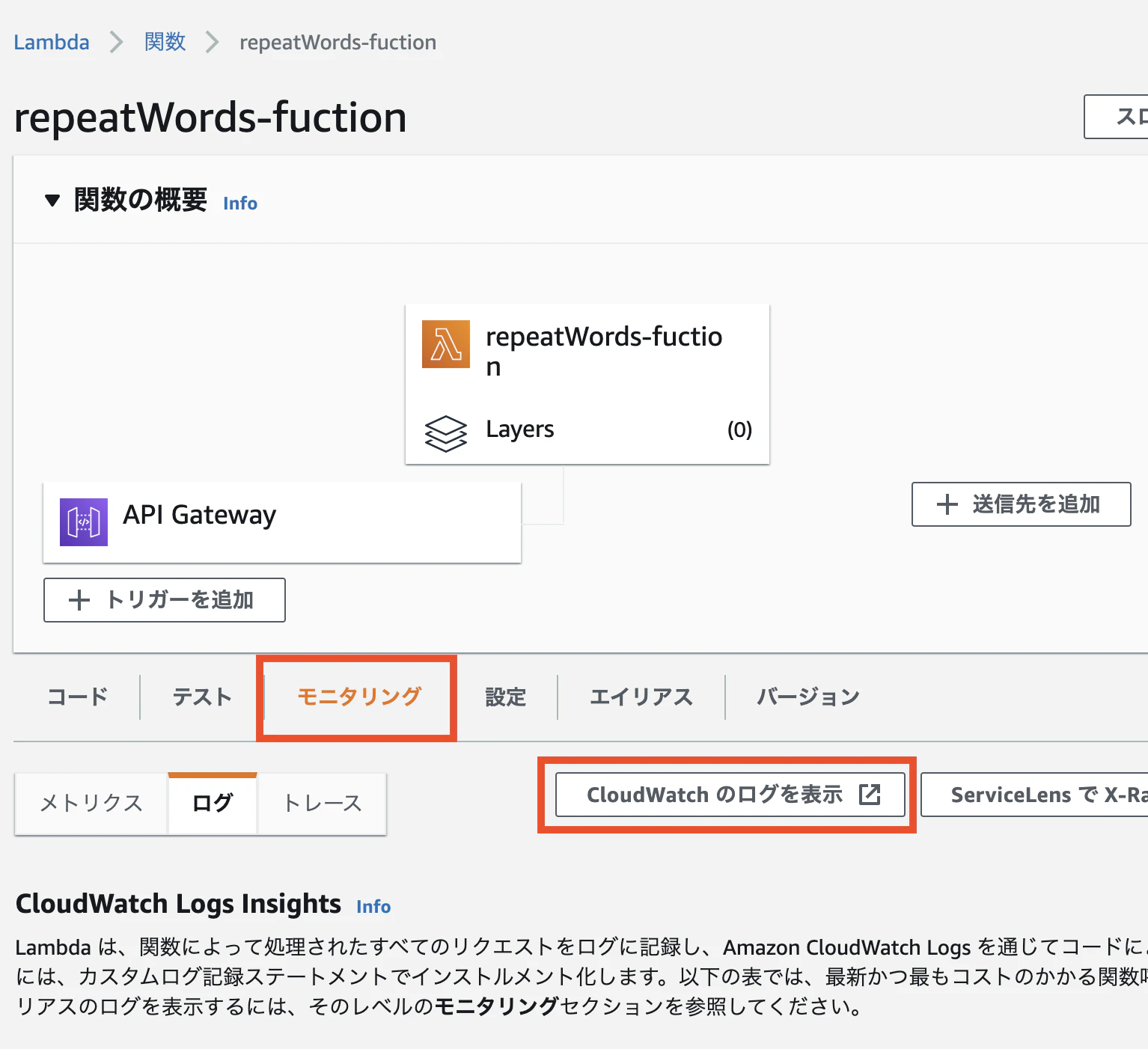The image size is (1148, 1049).
Task: Select the モニタリング tab
Action: coord(359,697)
